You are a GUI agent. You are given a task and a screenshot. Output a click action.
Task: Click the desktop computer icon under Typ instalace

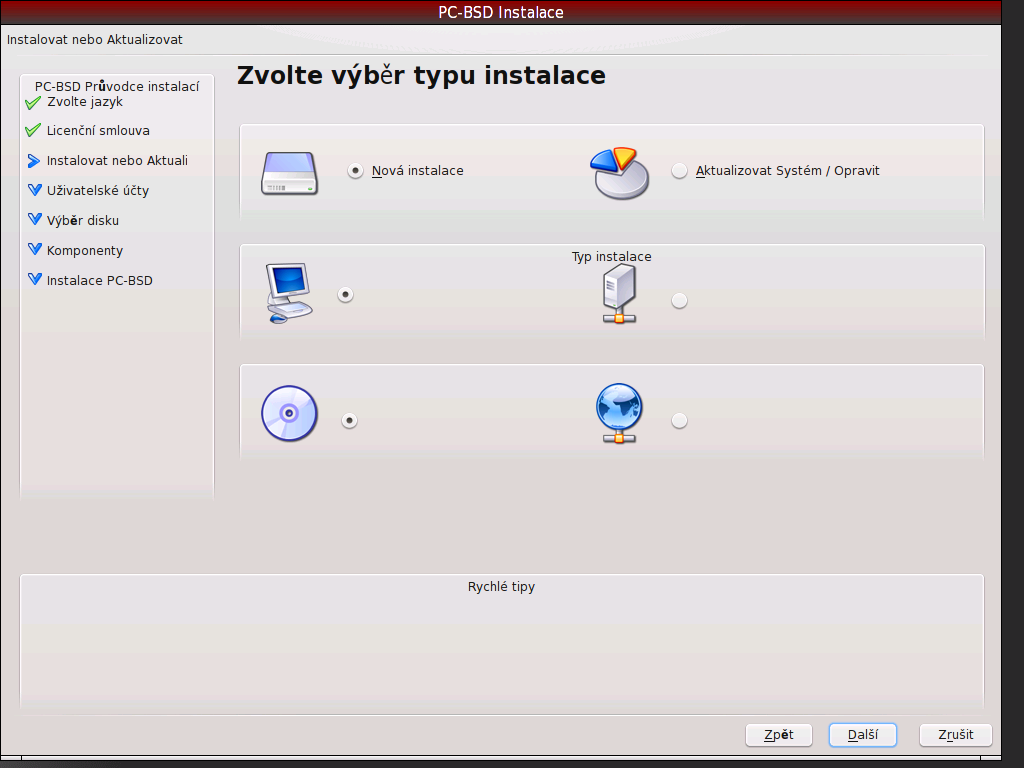point(289,293)
